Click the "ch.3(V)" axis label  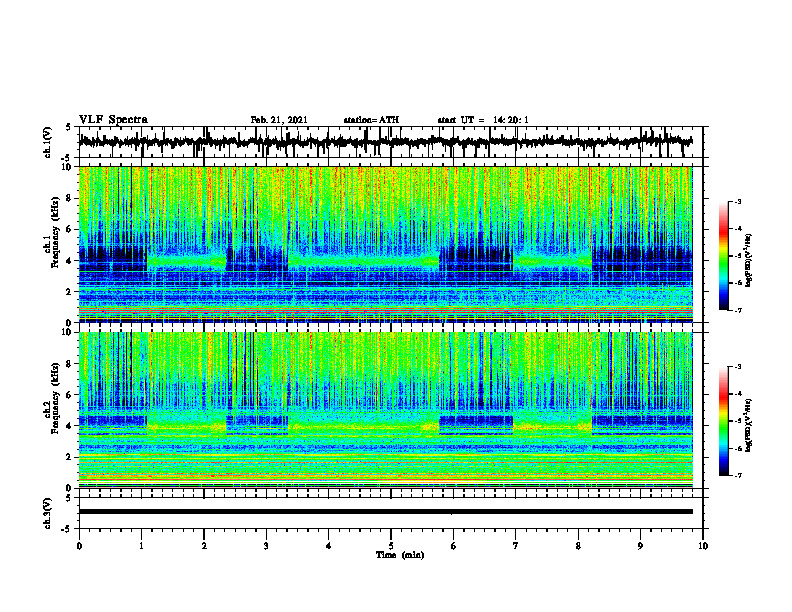[48, 513]
